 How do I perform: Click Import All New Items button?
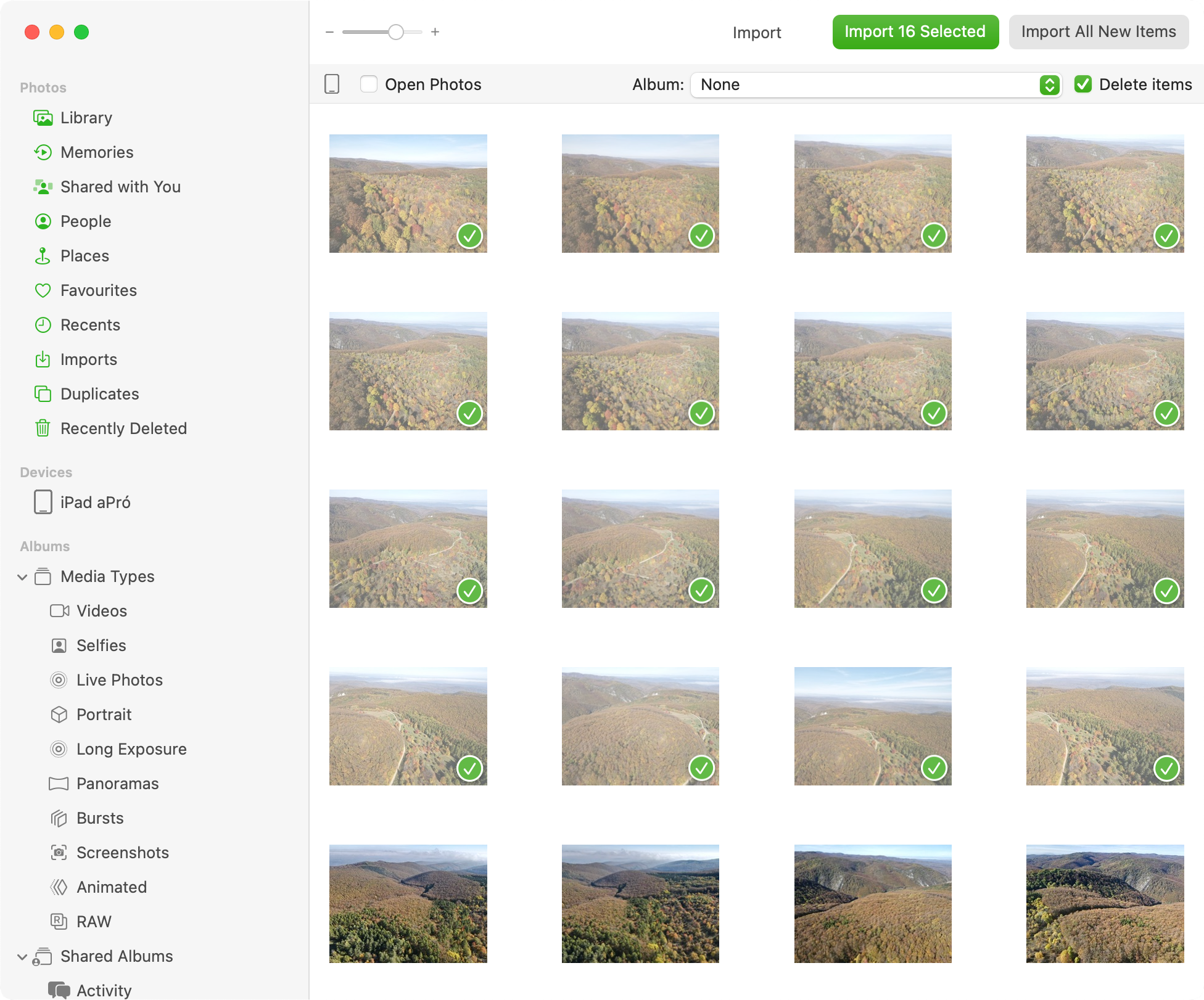tap(1099, 32)
